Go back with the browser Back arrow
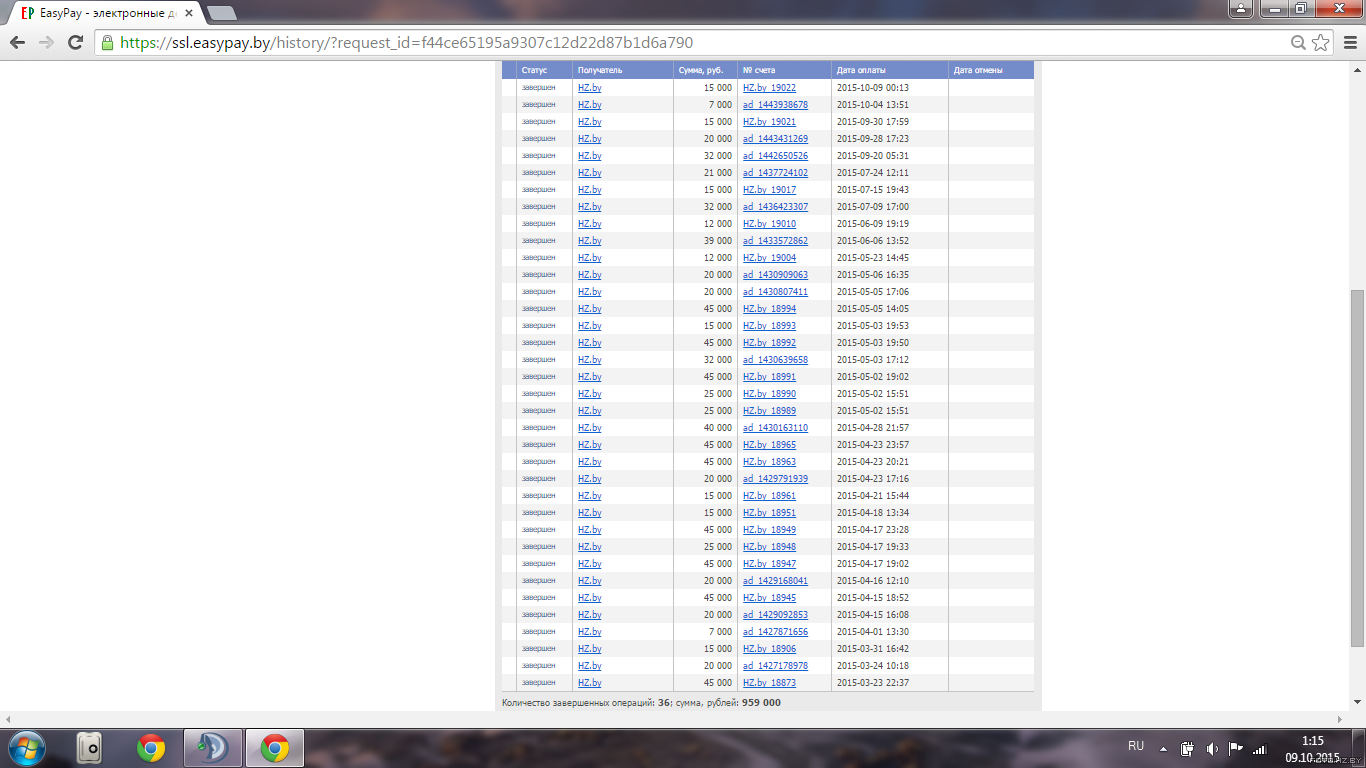This screenshot has width=1366, height=768. 17,42
